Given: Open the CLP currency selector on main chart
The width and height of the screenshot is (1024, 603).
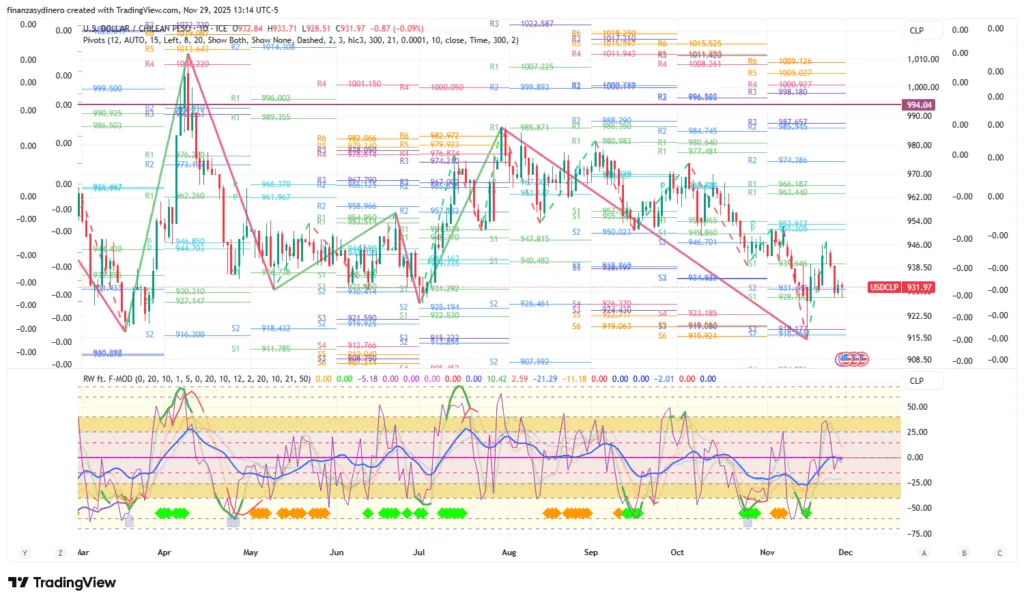Looking at the screenshot, I should point(917,30).
